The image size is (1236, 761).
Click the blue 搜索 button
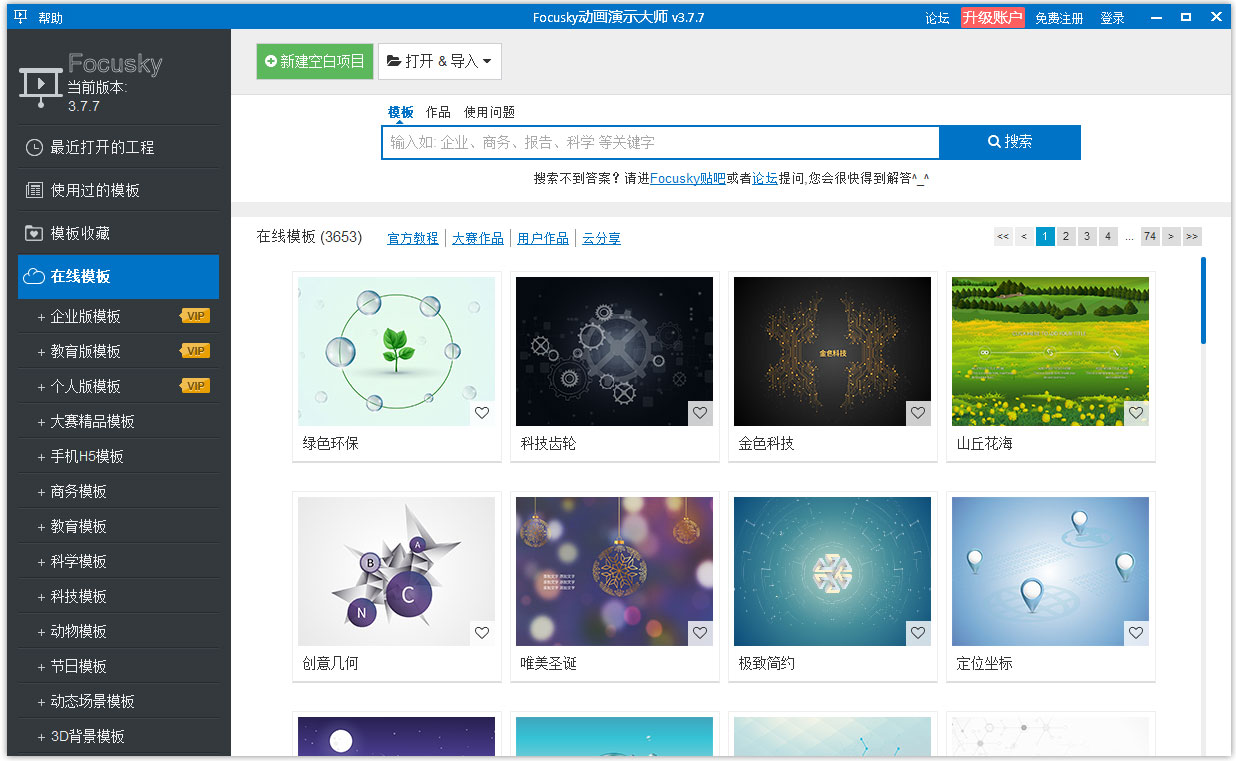(x=1010, y=142)
